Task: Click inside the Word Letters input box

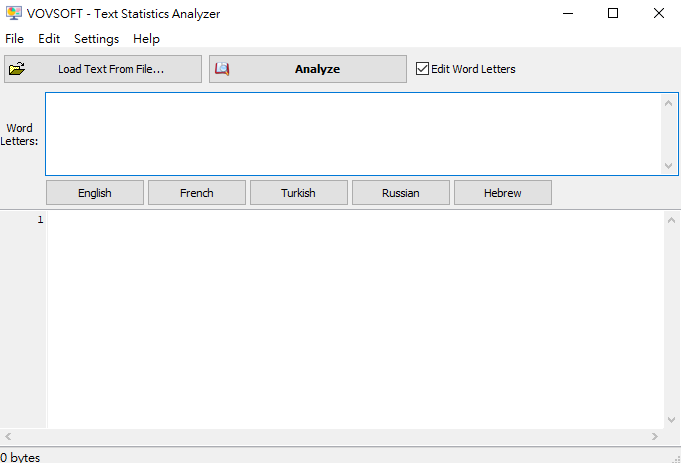Action: [x=350, y=133]
